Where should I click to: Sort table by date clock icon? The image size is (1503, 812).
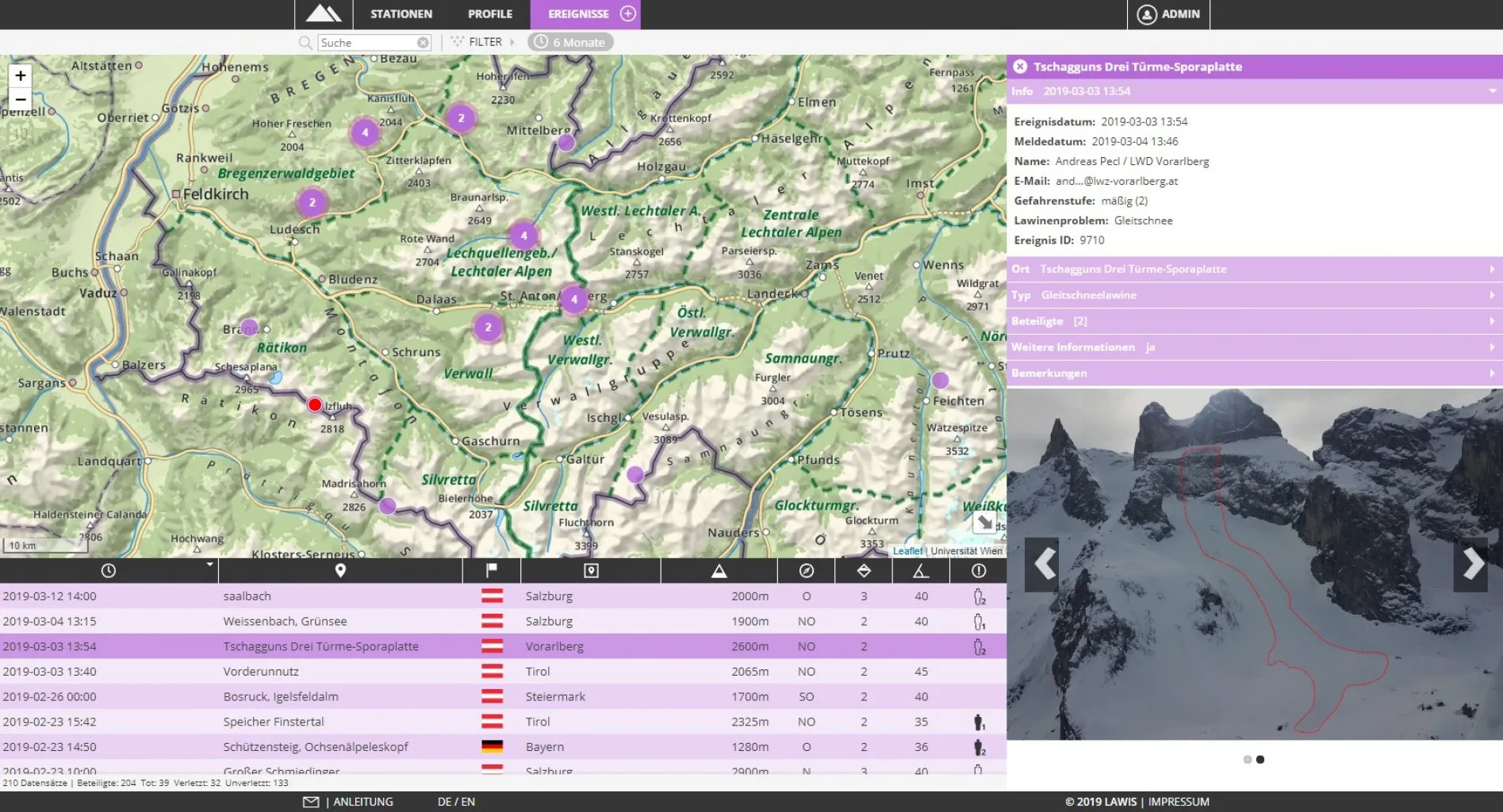tap(109, 571)
